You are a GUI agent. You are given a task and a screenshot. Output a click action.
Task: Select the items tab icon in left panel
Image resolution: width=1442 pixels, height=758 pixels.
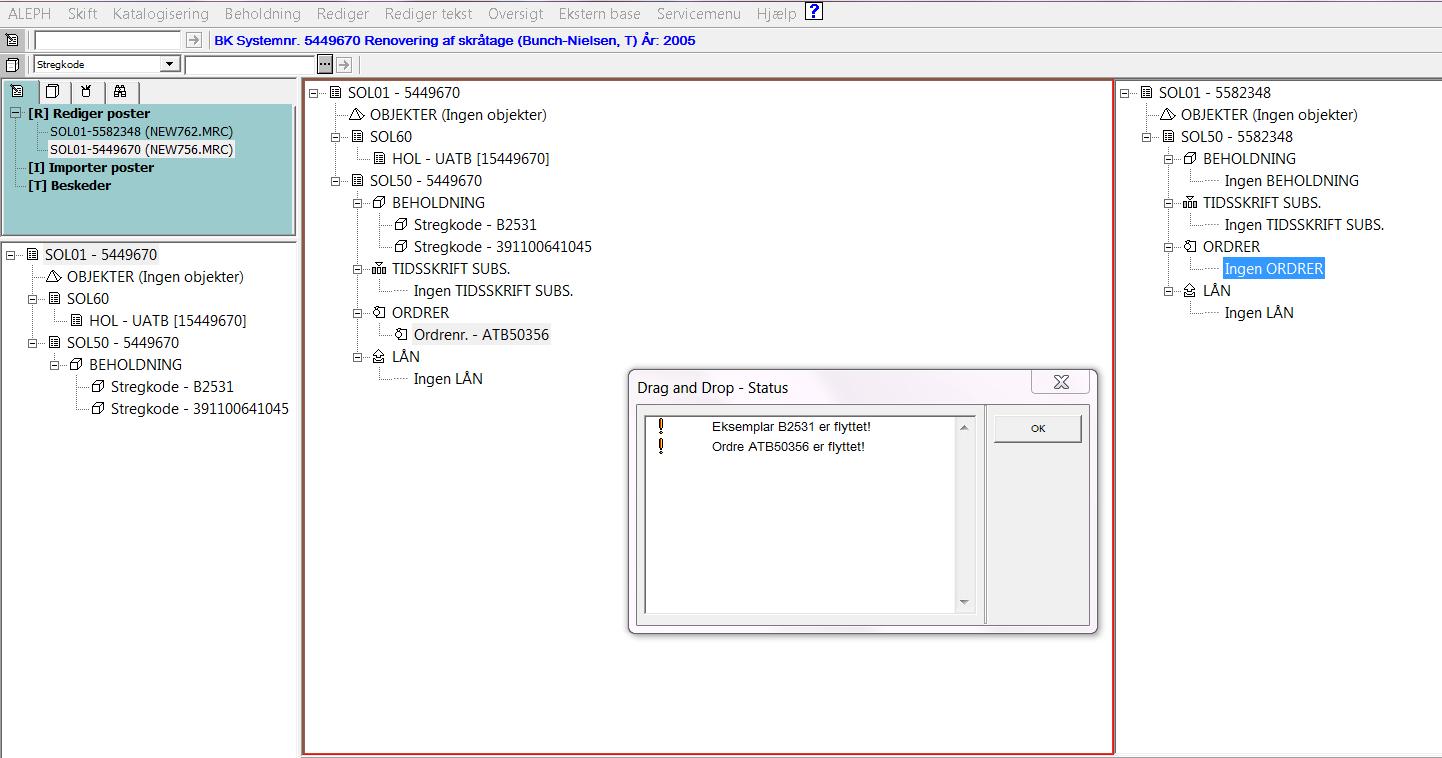[x=52, y=91]
